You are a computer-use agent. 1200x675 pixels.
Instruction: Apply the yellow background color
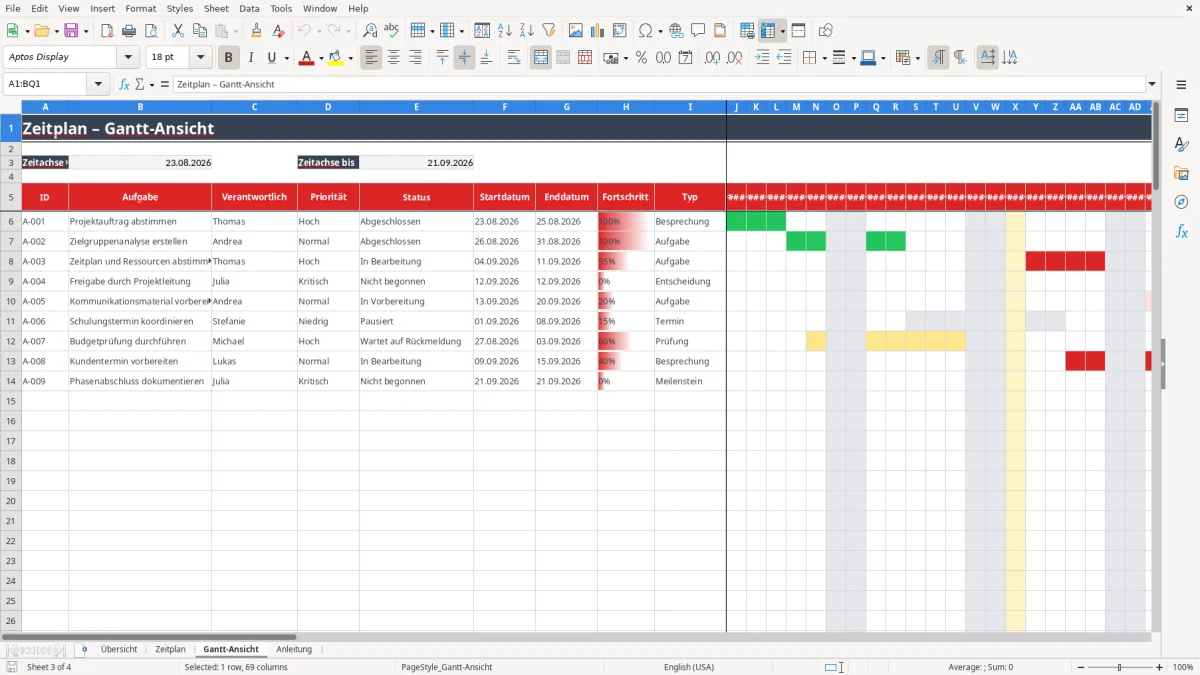(336, 58)
